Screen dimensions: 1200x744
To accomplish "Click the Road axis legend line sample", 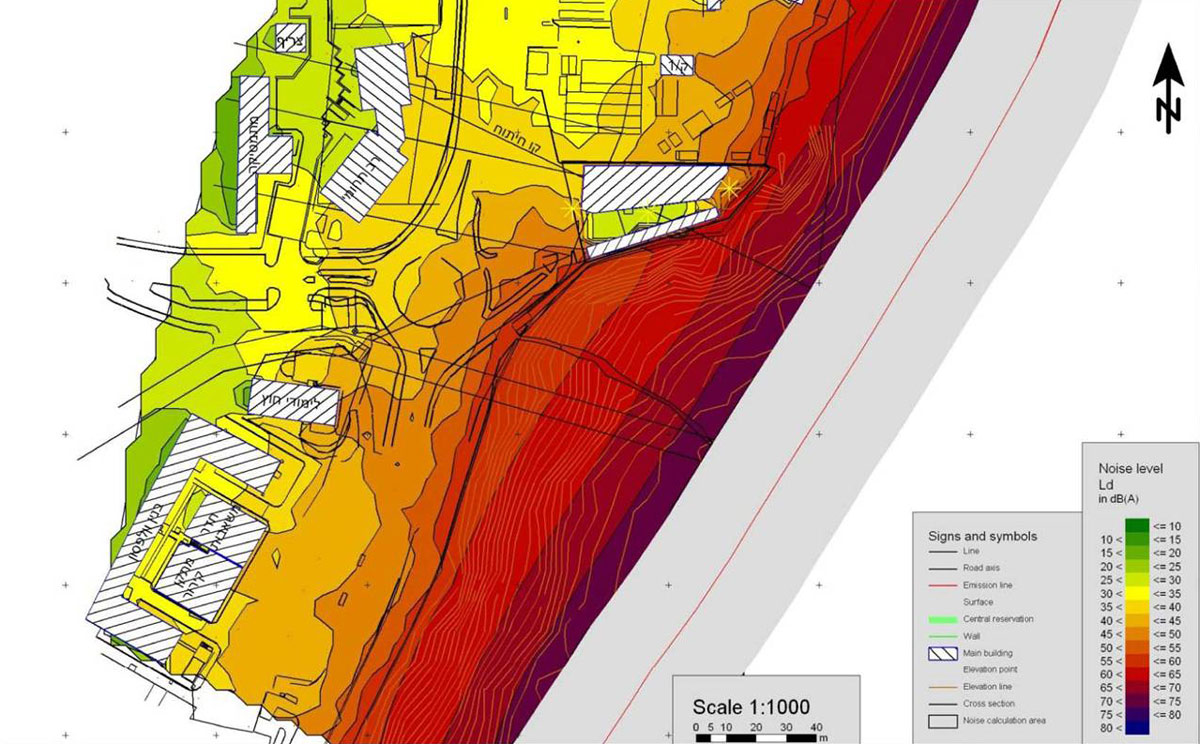I will point(941,568).
